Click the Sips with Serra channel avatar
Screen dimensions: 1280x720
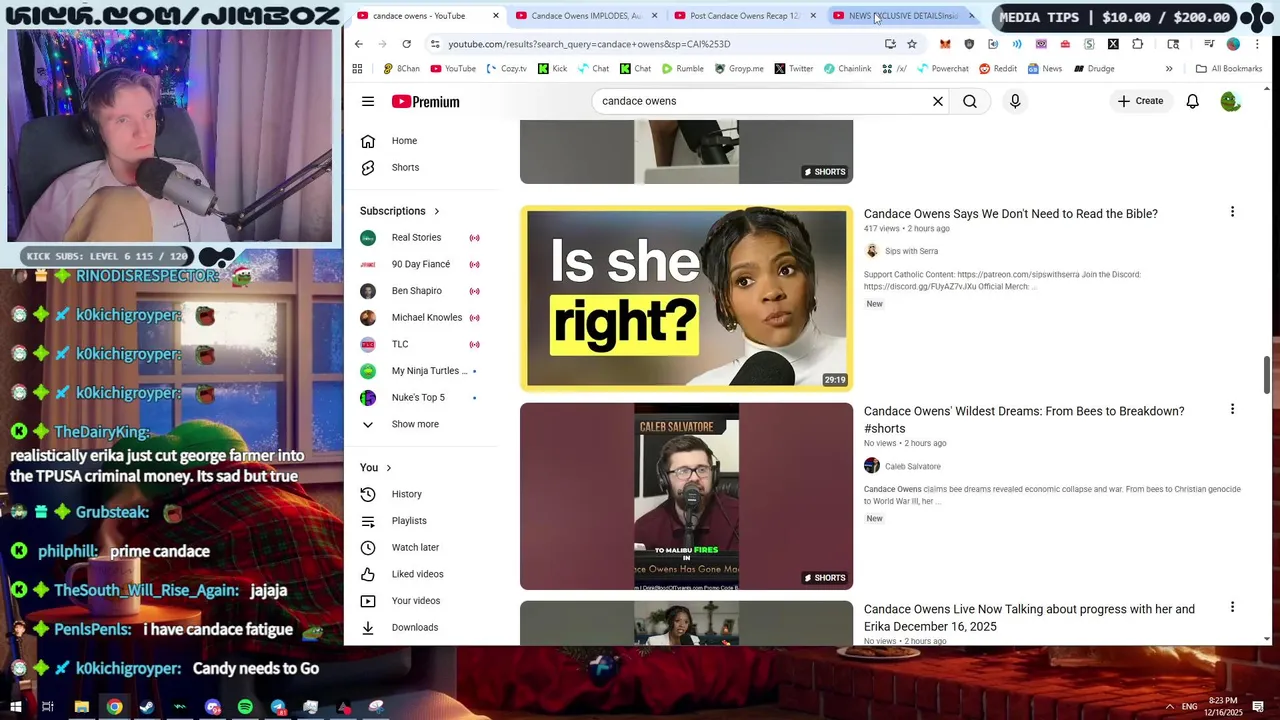coord(872,251)
